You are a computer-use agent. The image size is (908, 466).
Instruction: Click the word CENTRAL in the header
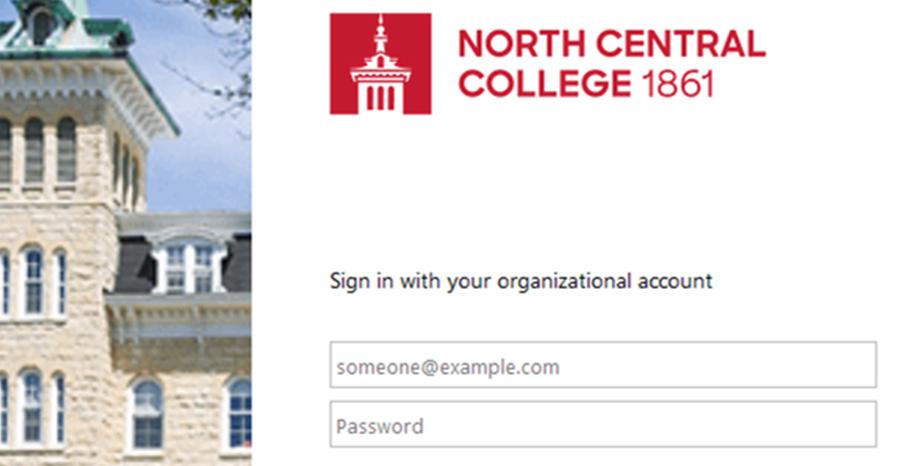pos(681,44)
